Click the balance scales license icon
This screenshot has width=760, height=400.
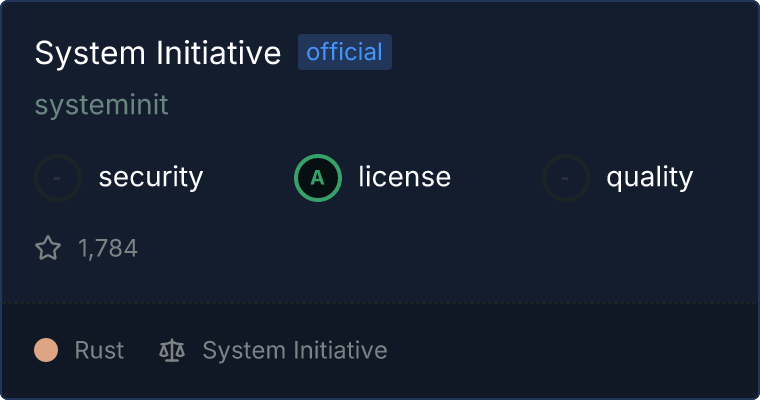pyautogui.click(x=172, y=350)
